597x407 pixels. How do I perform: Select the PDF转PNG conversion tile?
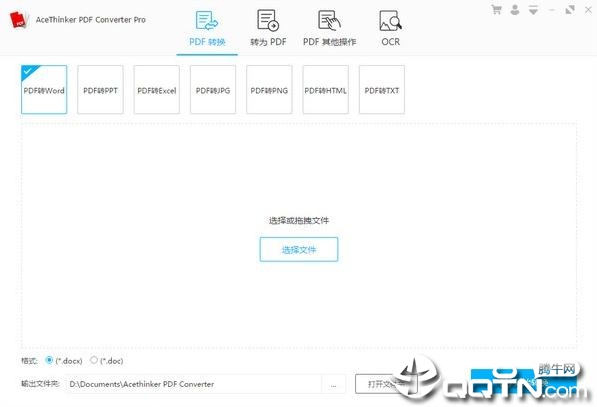[x=270, y=90]
